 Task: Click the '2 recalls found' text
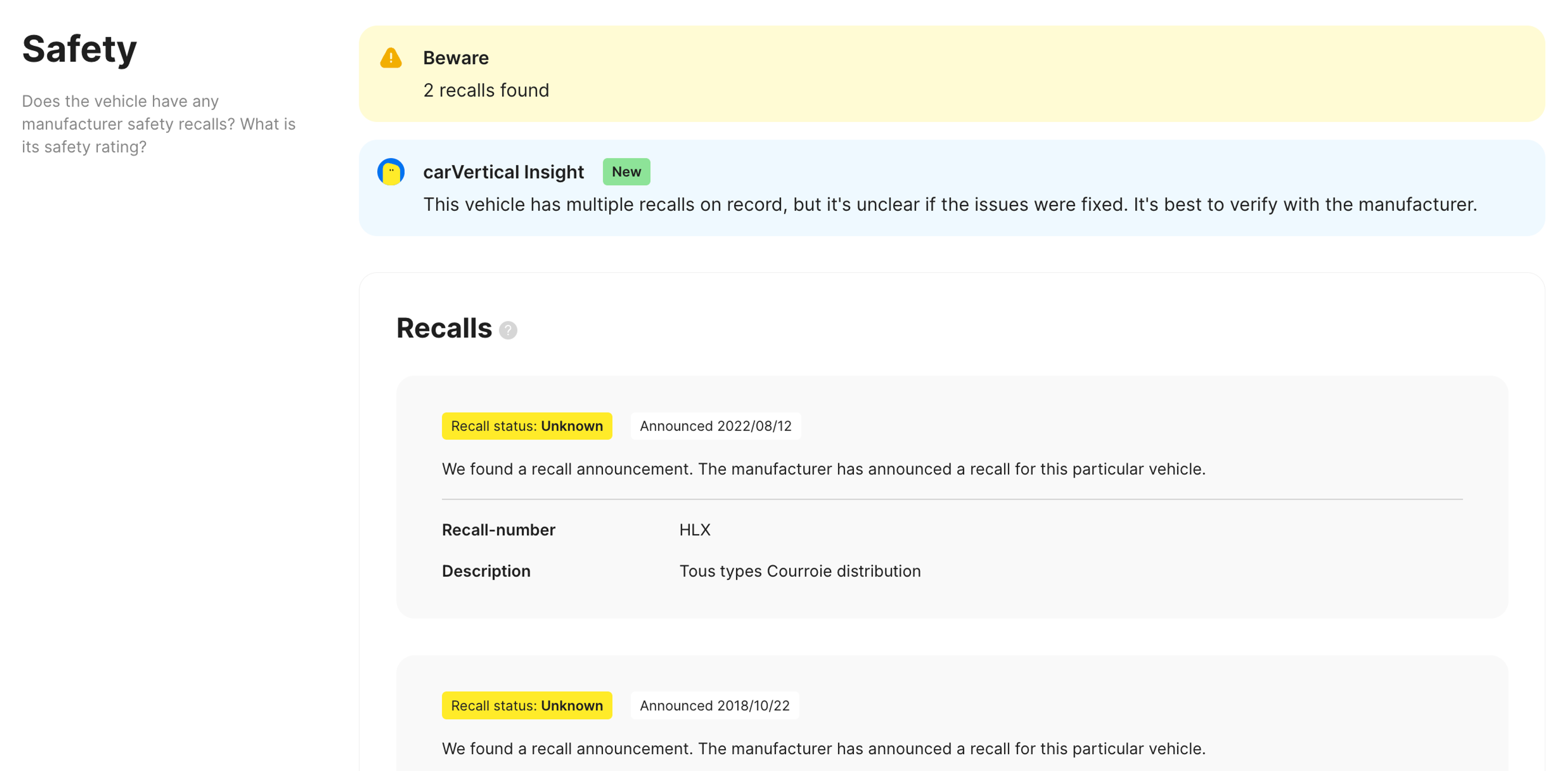[x=486, y=90]
